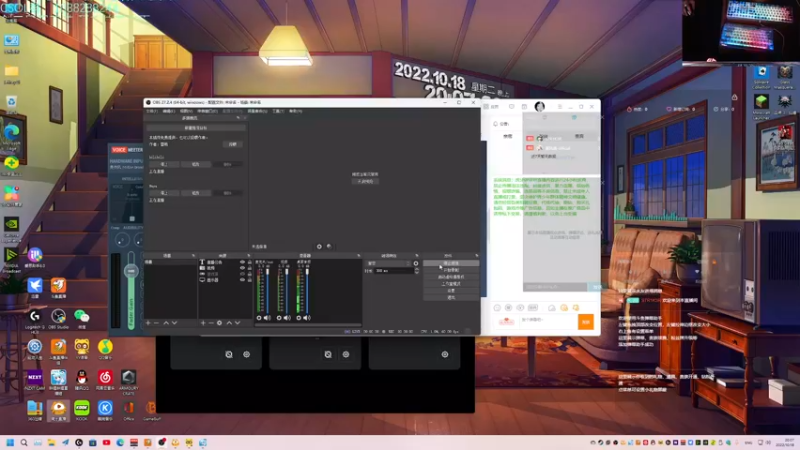Image resolution: width=800 pixels, height=450 pixels.
Task: Click Start Recording in OBS Controls
Action: click(451, 270)
